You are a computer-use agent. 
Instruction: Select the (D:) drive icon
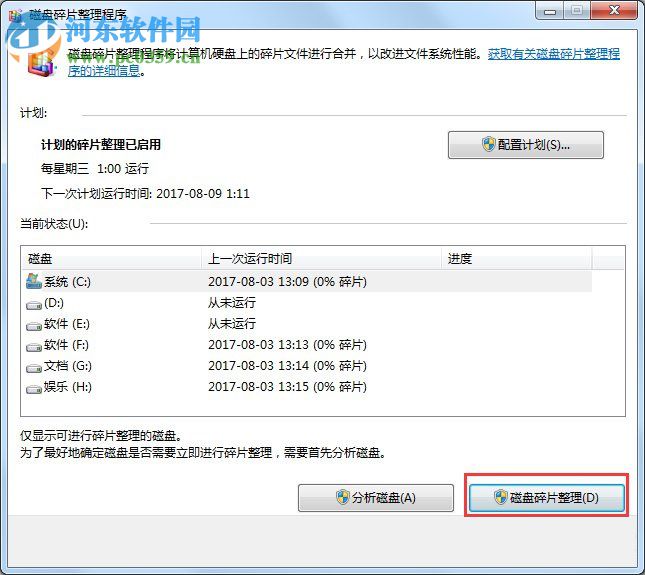[x=34, y=305]
